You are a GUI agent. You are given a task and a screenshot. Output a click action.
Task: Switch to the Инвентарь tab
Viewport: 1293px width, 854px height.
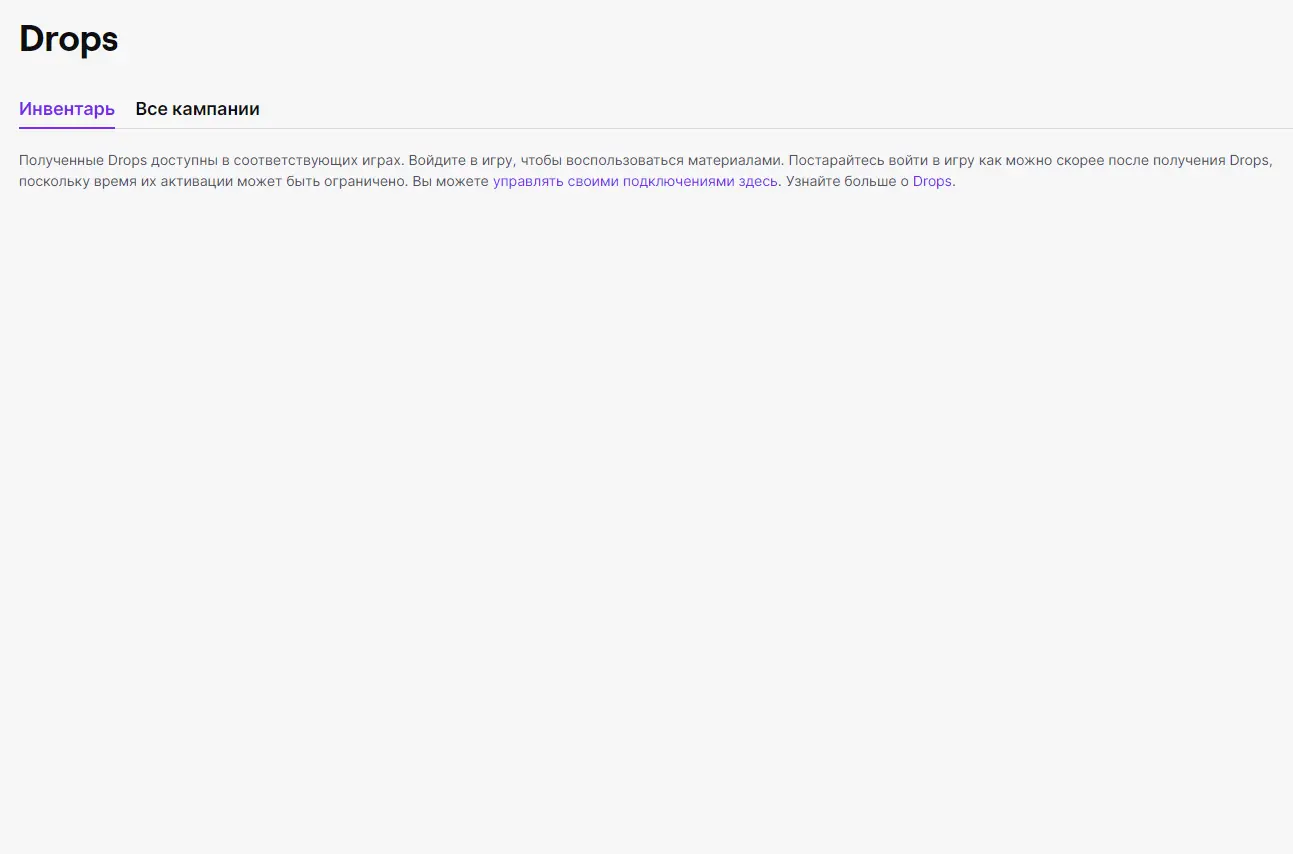pyautogui.click(x=67, y=109)
